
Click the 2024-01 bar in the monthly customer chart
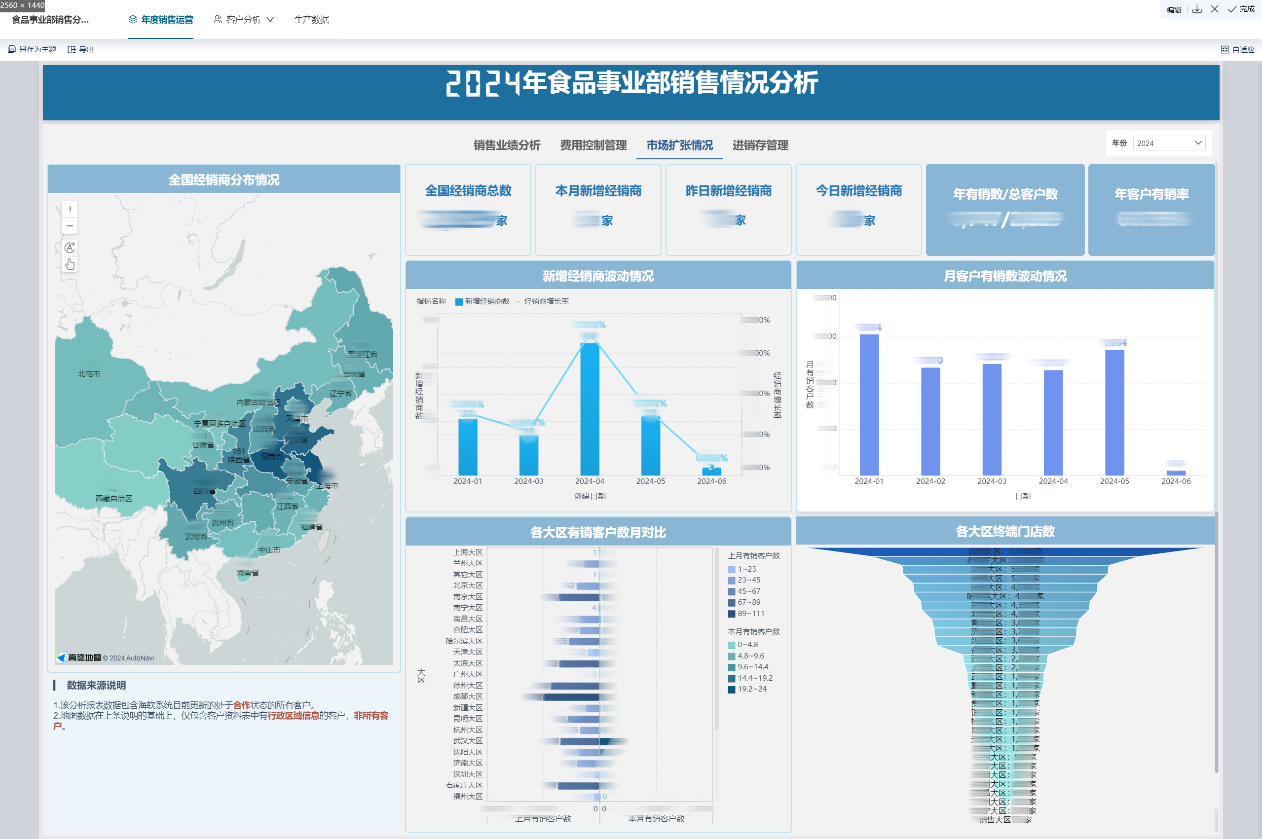pyautogui.click(x=869, y=405)
